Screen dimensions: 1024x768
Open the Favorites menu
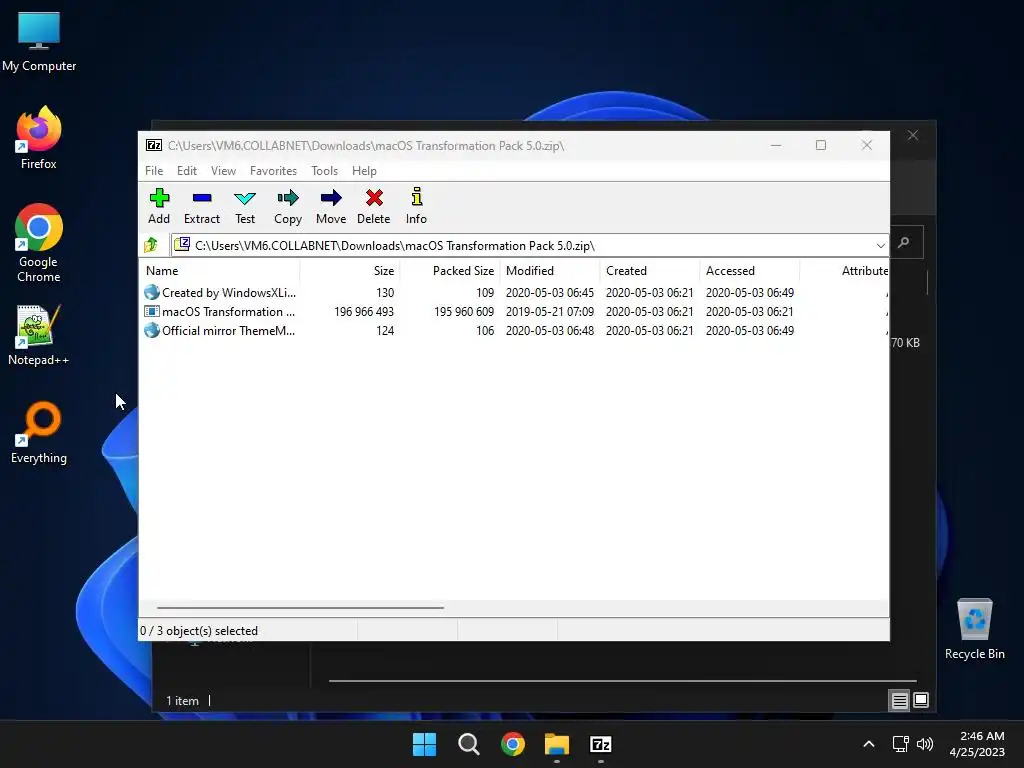(x=274, y=170)
